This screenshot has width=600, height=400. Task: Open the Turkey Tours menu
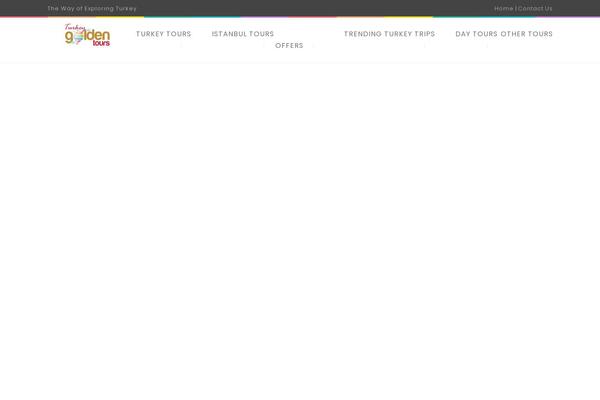point(163,34)
